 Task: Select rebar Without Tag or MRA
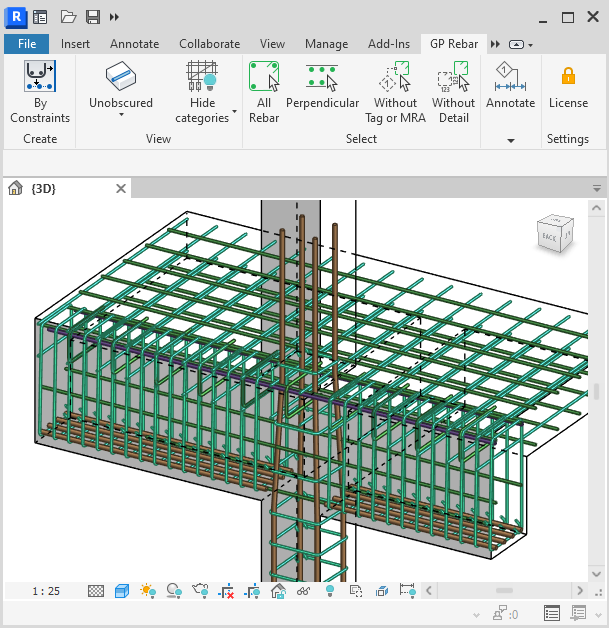(x=395, y=92)
